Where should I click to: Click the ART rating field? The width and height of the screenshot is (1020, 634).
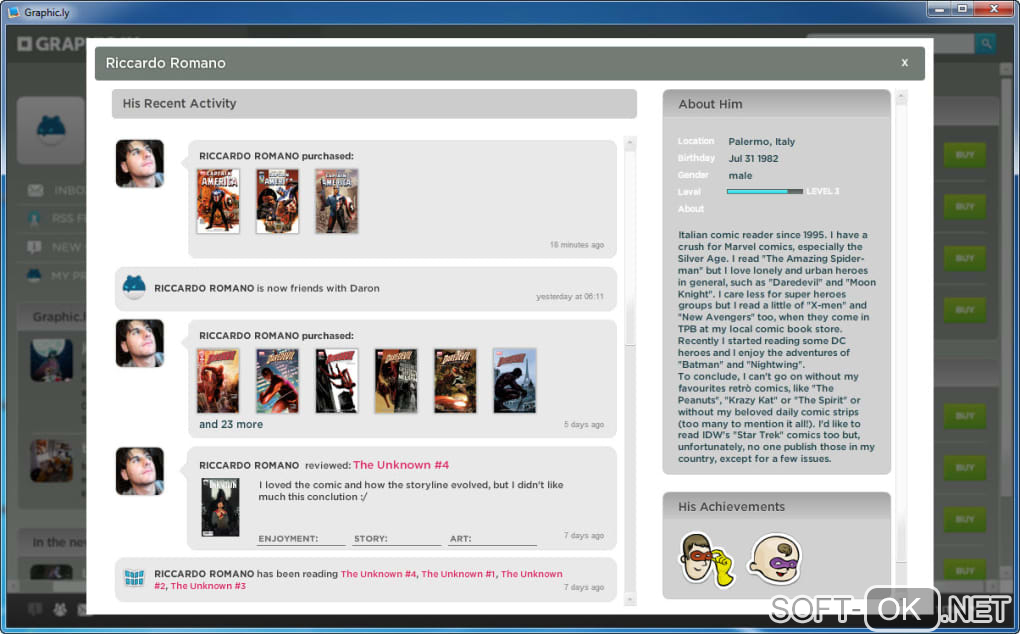[x=492, y=539]
